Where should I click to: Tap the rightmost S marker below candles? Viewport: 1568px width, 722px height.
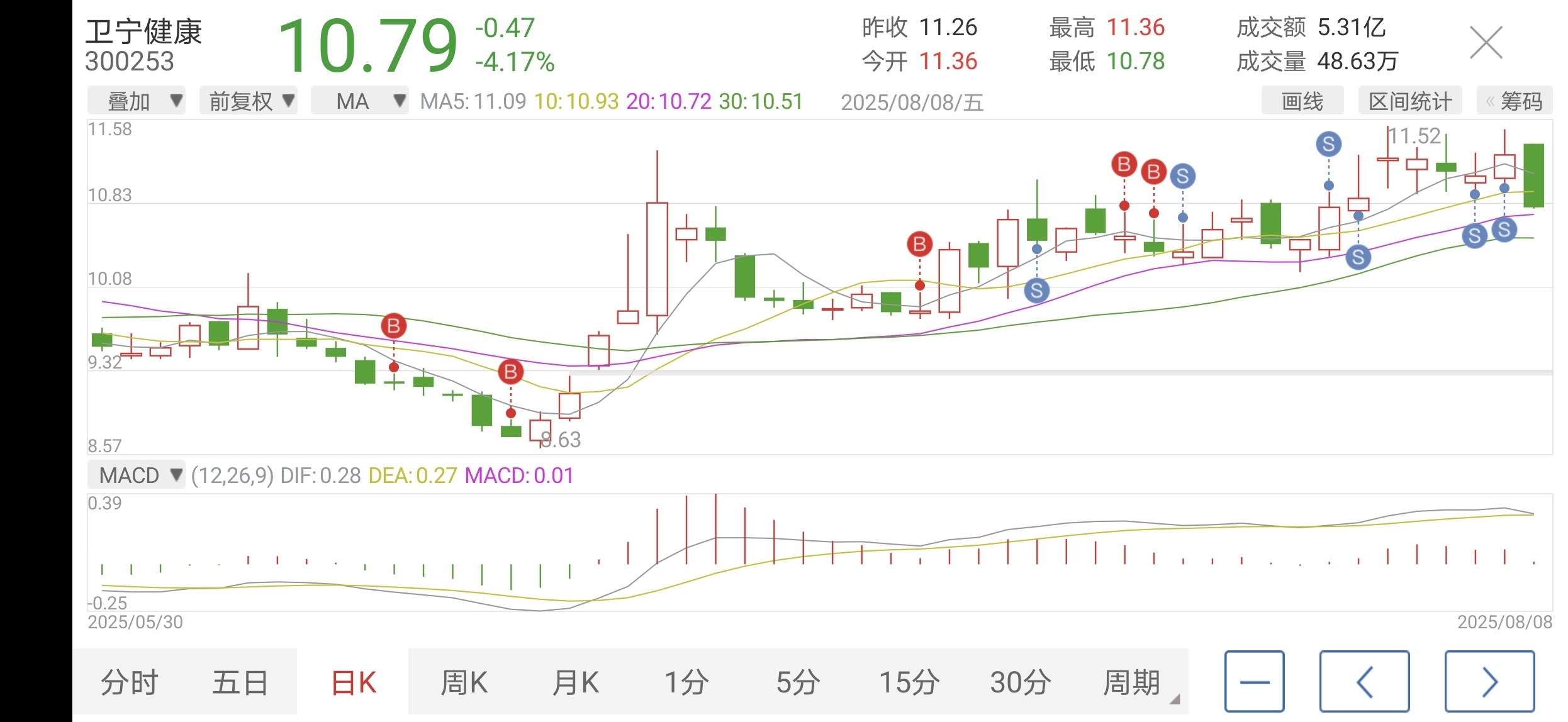1504,230
